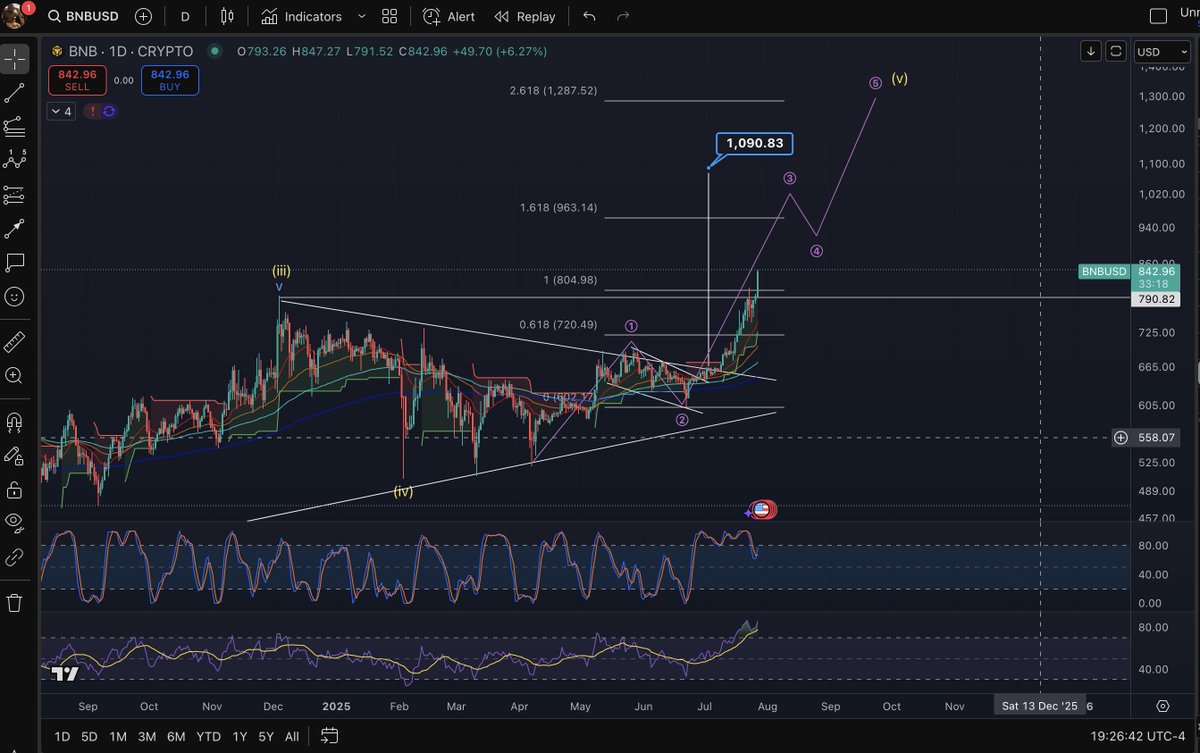Select the trend line drawing tool
The image size is (1200, 753).
tap(15, 93)
